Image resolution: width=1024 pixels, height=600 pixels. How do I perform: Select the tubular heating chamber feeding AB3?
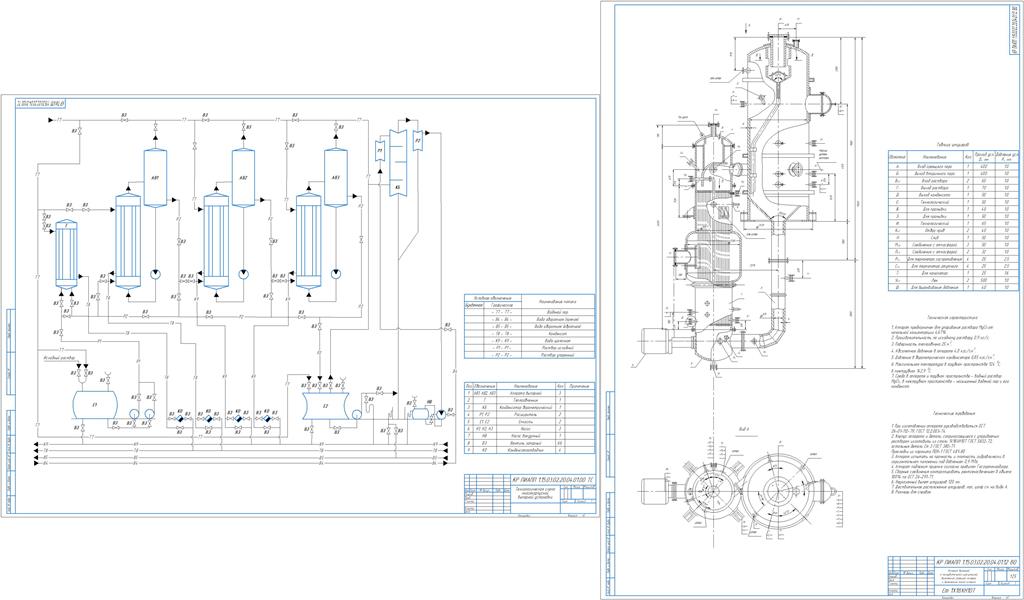tap(308, 241)
